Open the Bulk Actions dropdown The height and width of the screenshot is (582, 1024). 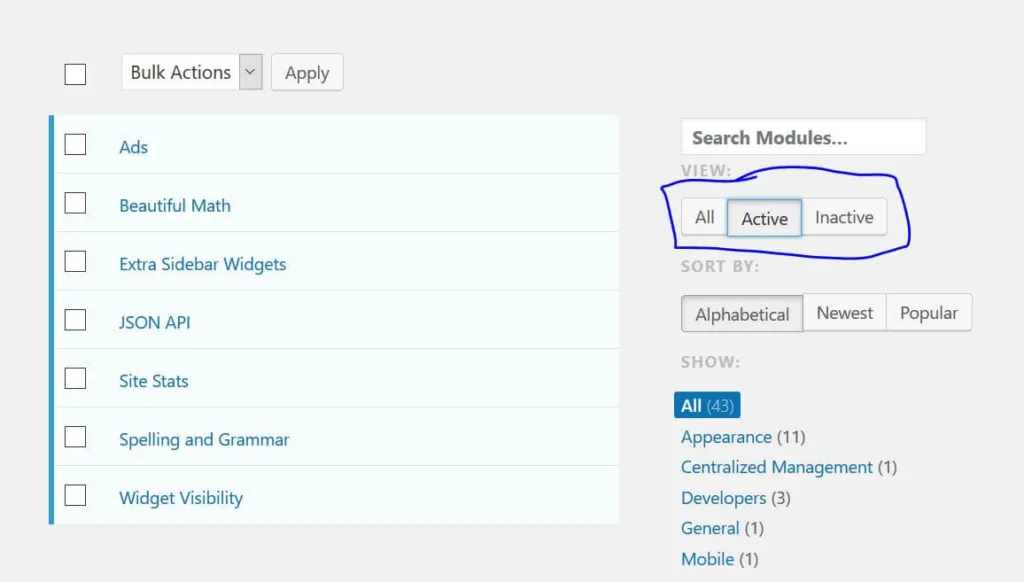click(191, 71)
